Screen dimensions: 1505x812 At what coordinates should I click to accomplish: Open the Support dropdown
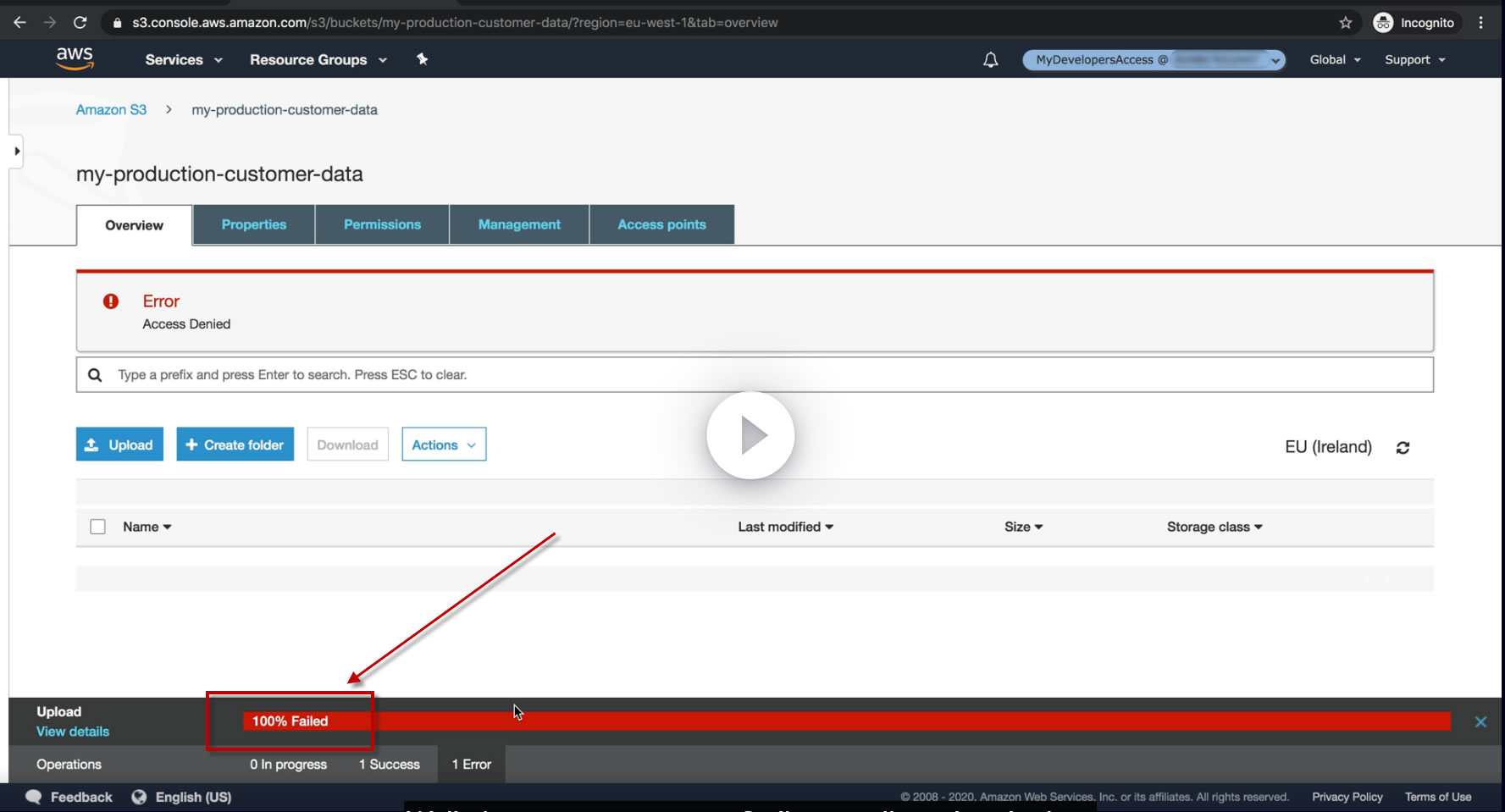click(1415, 60)
